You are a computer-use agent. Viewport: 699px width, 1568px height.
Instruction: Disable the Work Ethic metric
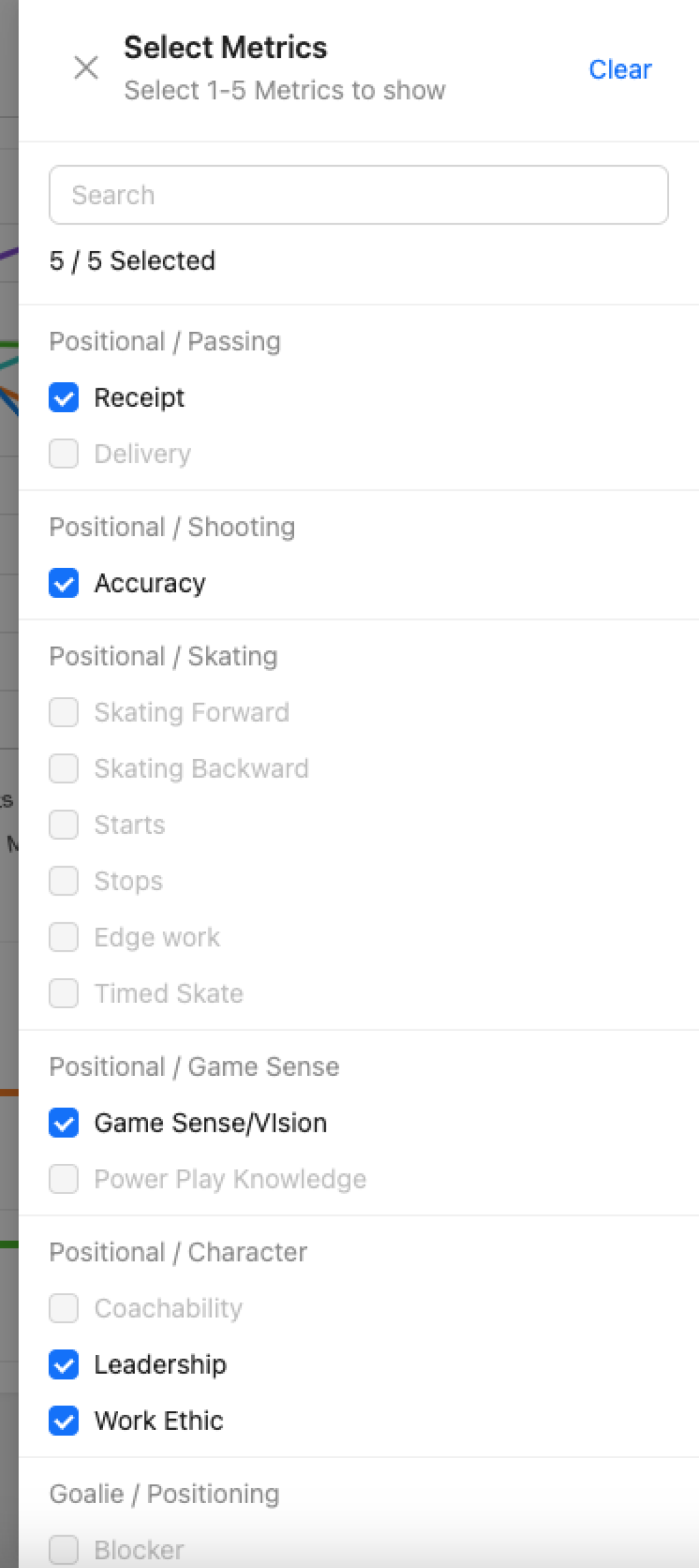tap(63, 1421)
